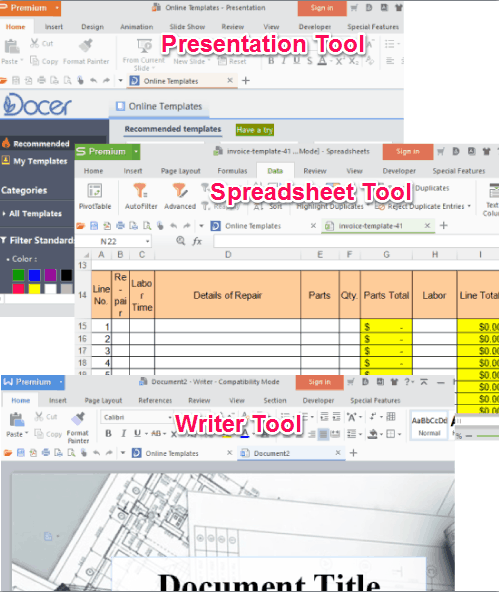Click undo arrow in Presentation quick toolbar
Screen dimensions: 499x592
coord(94,80)
